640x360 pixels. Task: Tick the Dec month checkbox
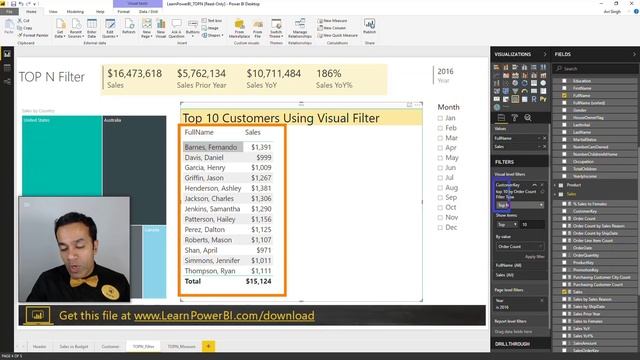(440, 228)
